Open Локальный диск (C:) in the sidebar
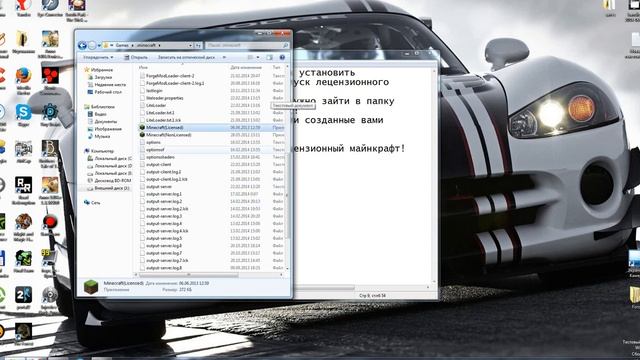This screenshot has height=360, width=640. pos(109,158)
